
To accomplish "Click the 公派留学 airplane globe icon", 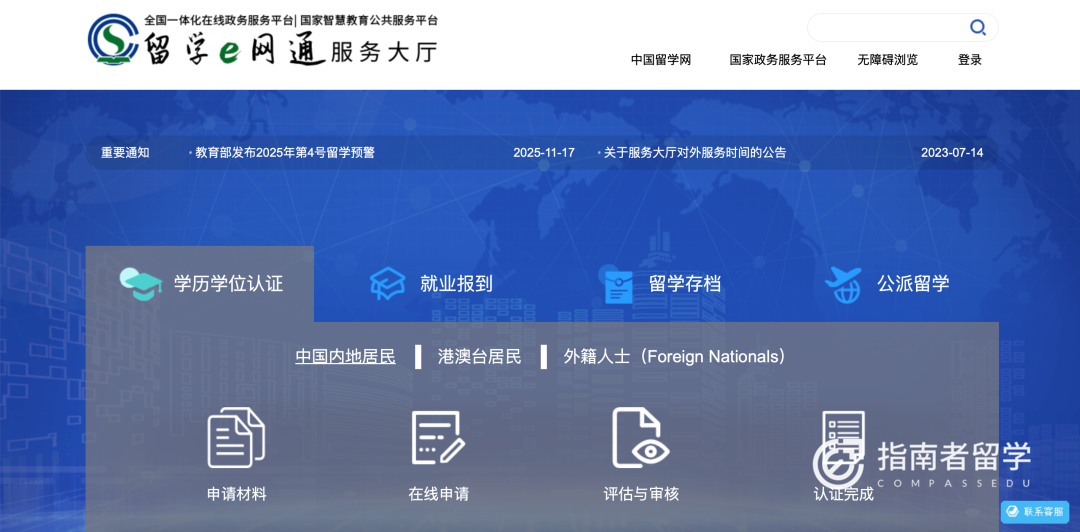I will (843, 284).
